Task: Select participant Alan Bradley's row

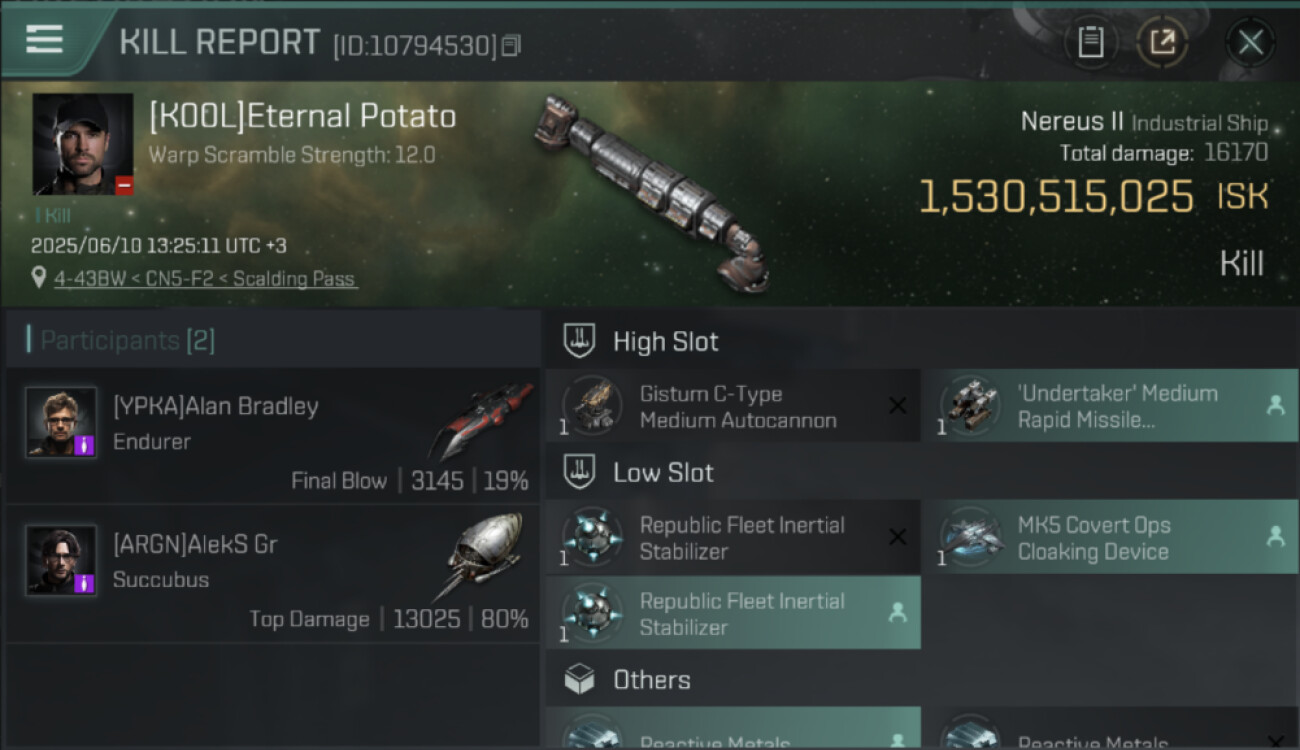Action: [272, 436]
